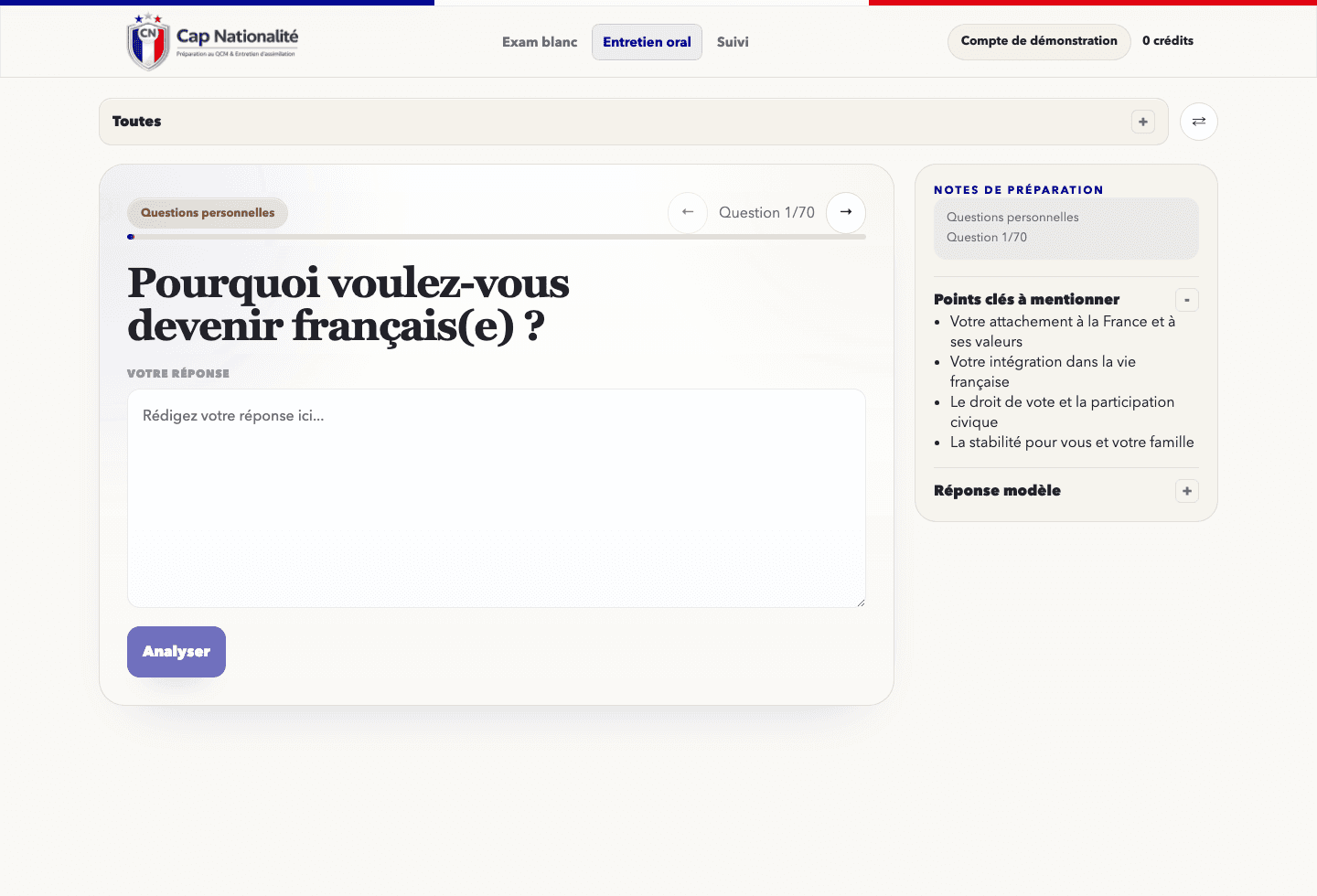Click the Question 1/70 counter text

766,212
